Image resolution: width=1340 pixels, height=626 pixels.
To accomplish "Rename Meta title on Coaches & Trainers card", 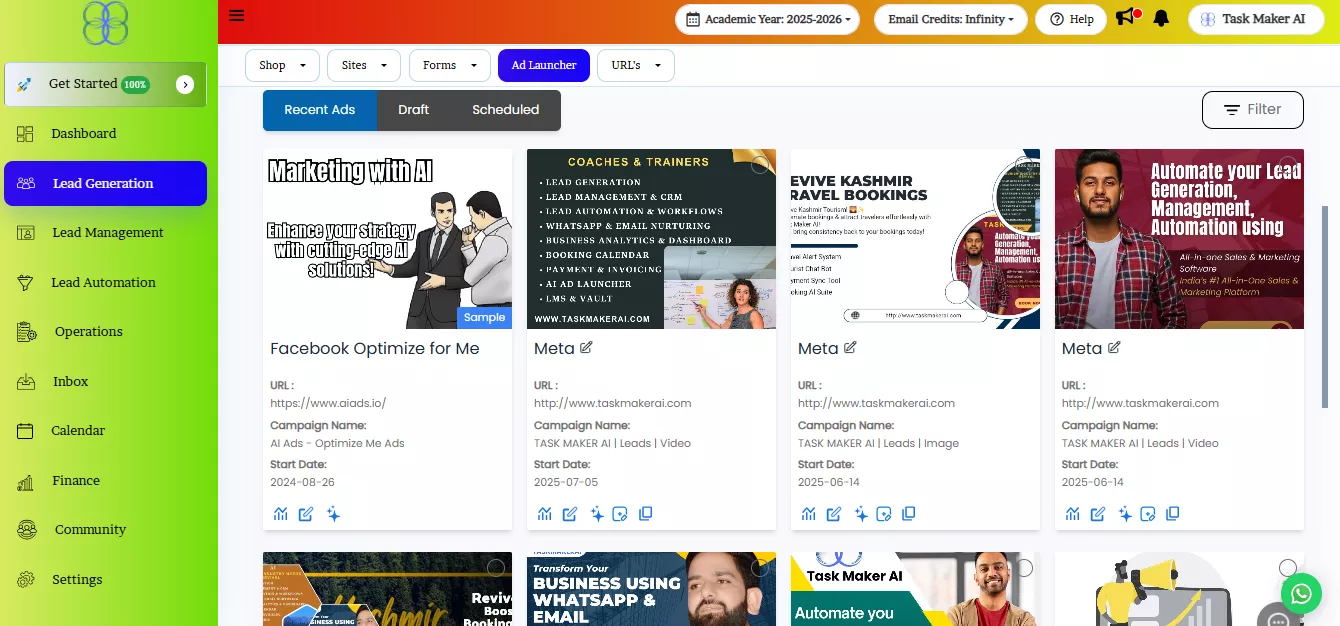I will (586, 348).
